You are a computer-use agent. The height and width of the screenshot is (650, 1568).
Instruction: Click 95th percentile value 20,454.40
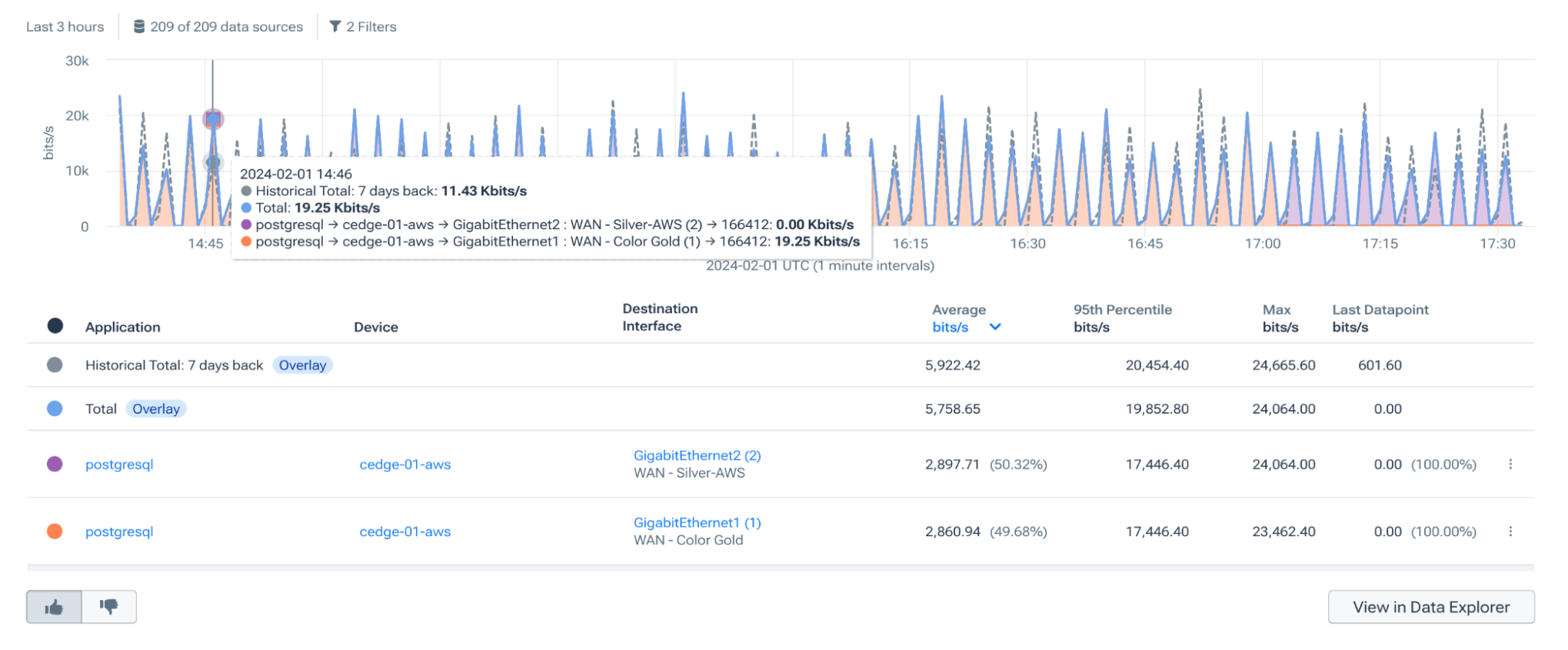click(x=1157, y=365)
